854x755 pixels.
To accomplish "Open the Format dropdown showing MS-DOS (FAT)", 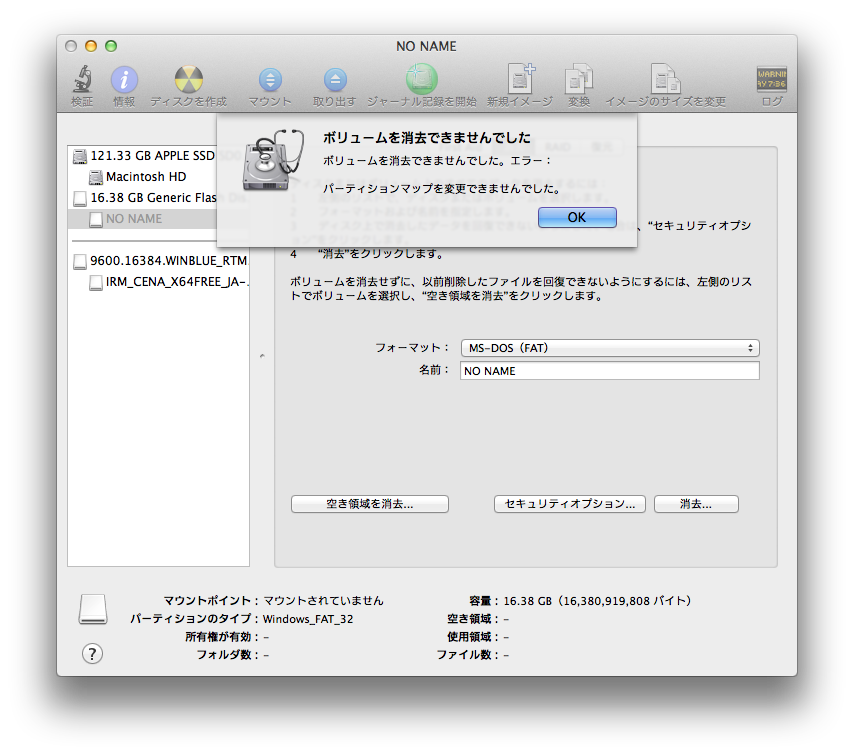I will tap(610, 348).
